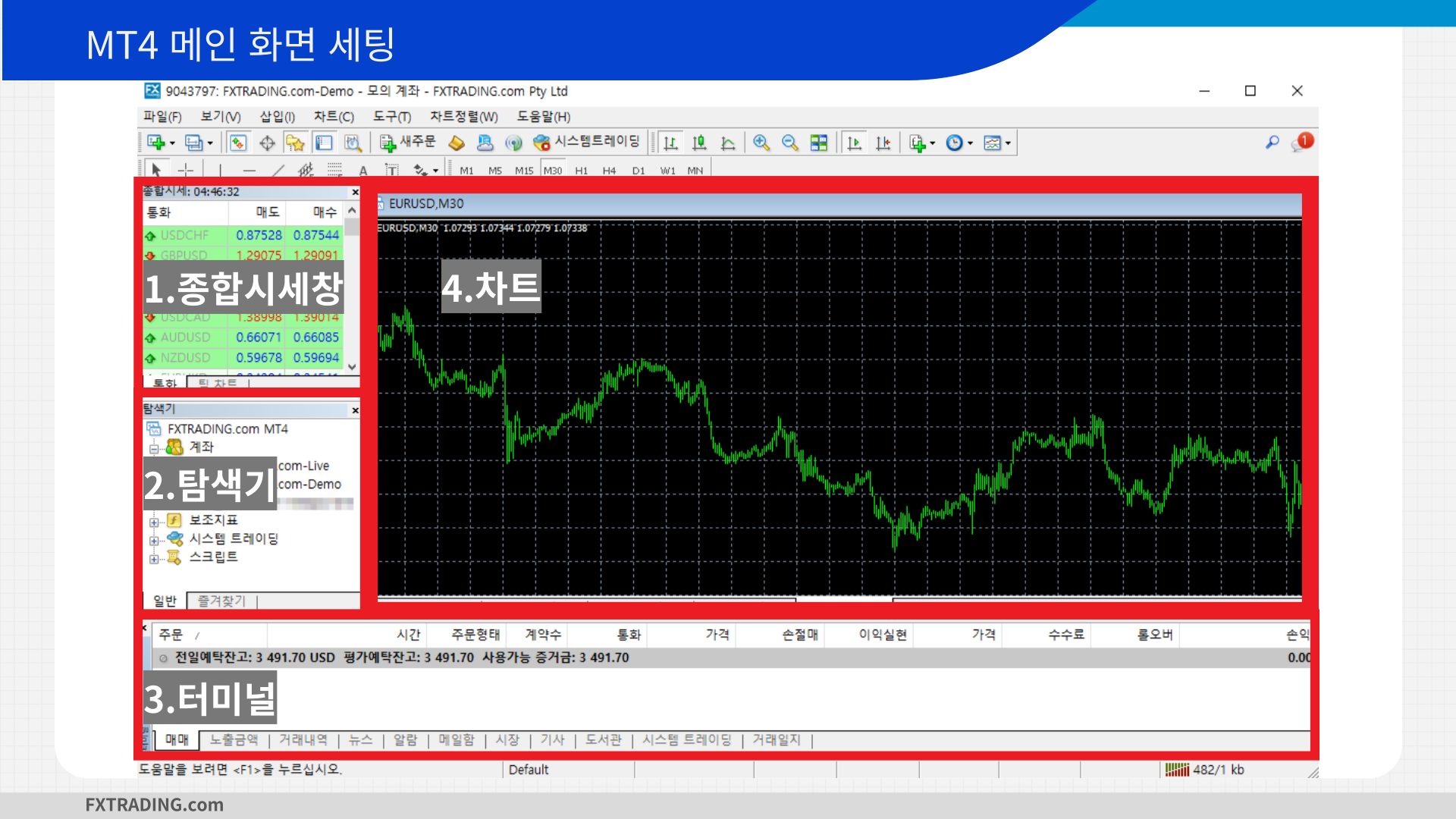Open the 삽입(I) menu
The image size is (1456, 819).
277,117
